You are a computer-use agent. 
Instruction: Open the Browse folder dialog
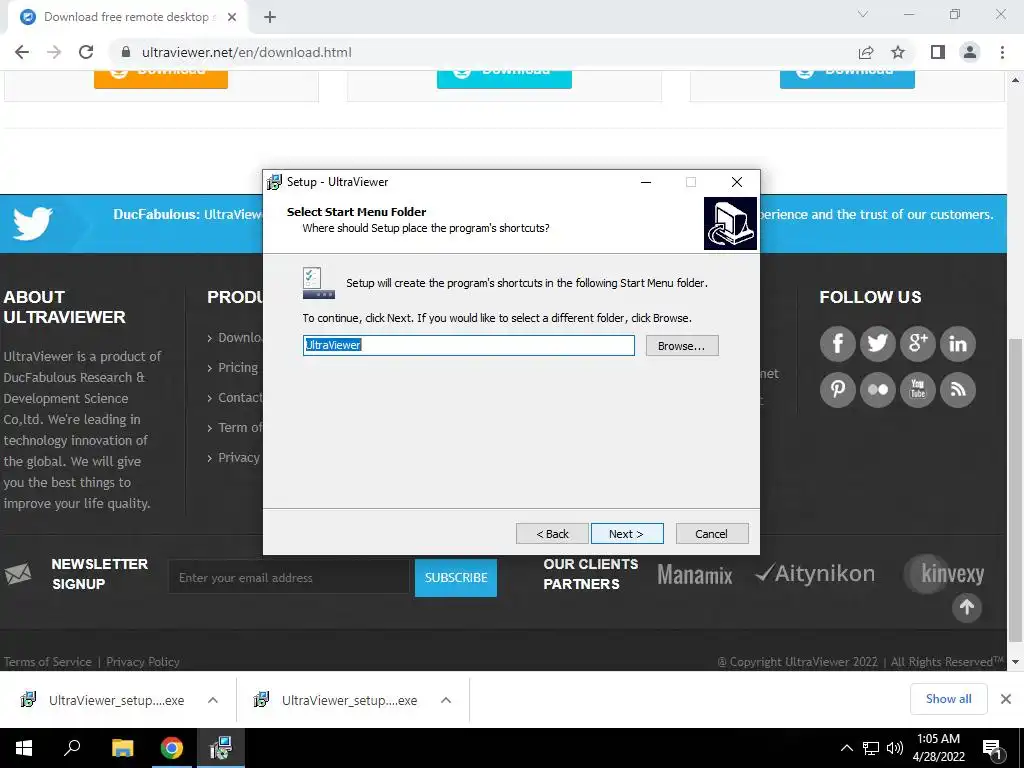point(682,345)
